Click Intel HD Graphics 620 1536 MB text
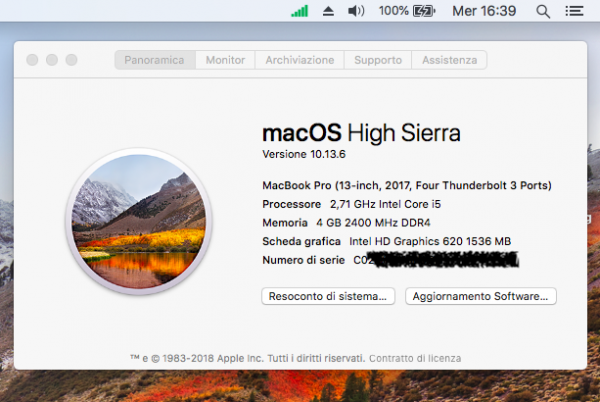Viewport: 600px width, 402px height. (430, 241)
